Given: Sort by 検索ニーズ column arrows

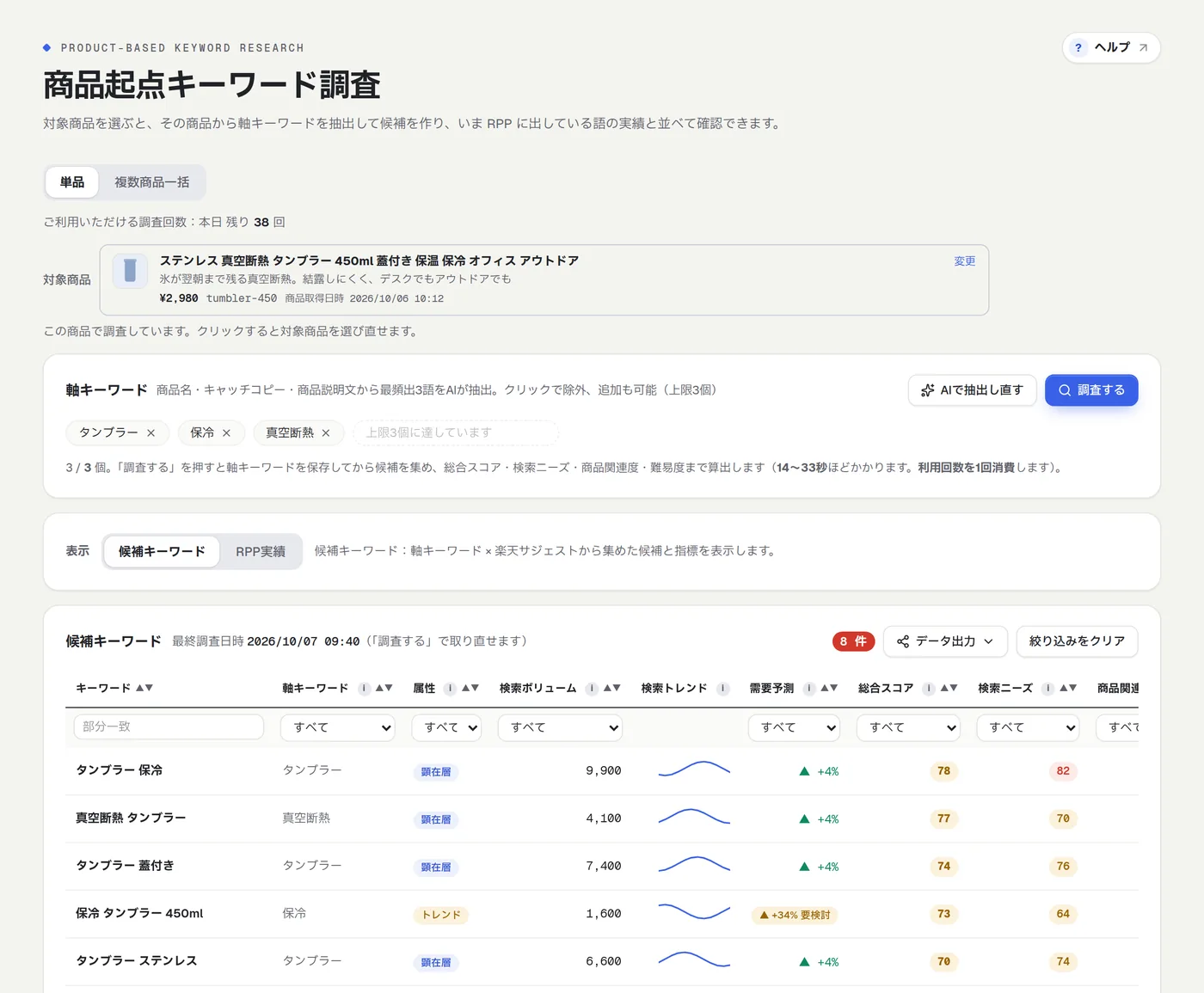Looking at the screenshot, I should (x=1068, y=688).
